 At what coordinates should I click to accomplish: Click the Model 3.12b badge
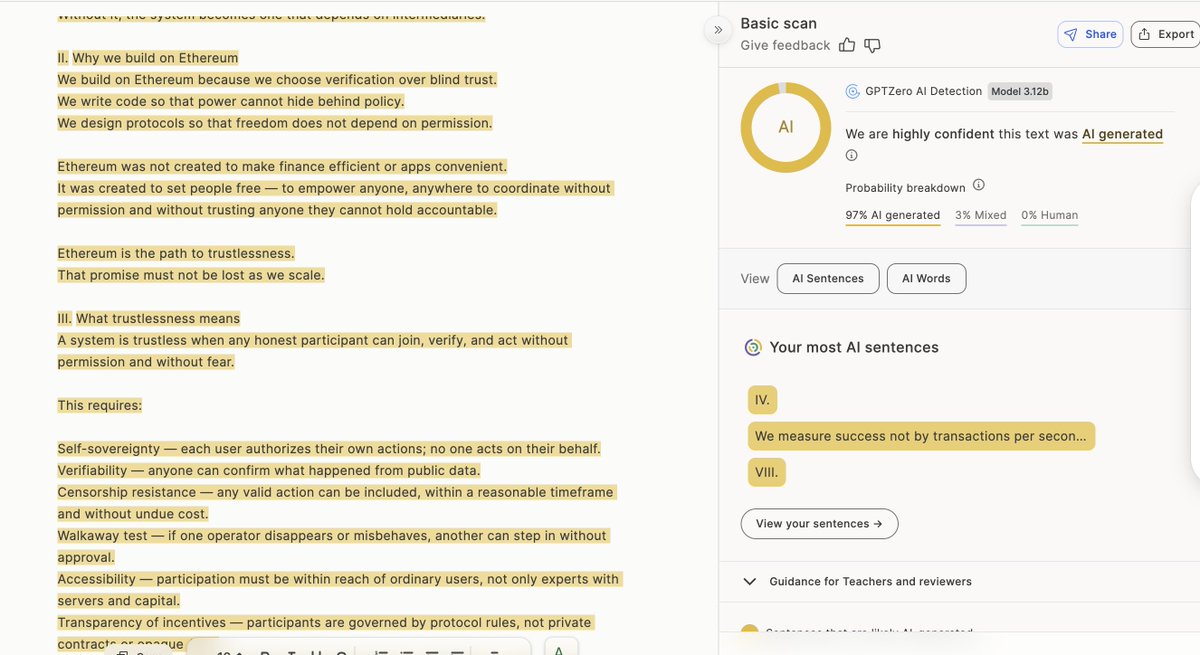[1021, 91]
